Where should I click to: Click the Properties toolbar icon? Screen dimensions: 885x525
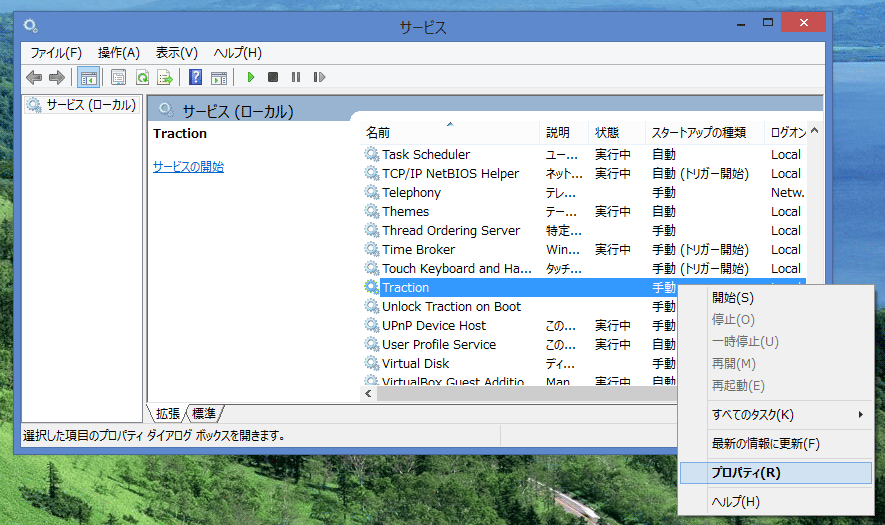pos(119,77)
